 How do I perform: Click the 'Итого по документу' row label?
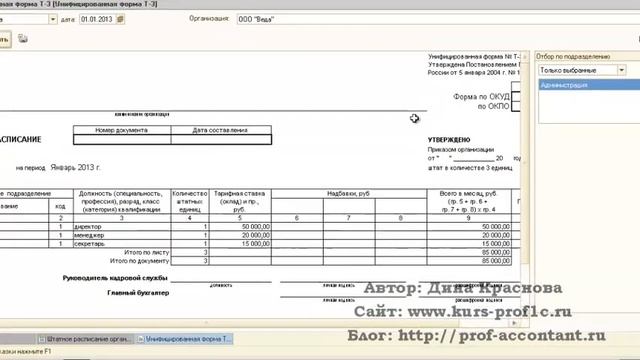139,261
